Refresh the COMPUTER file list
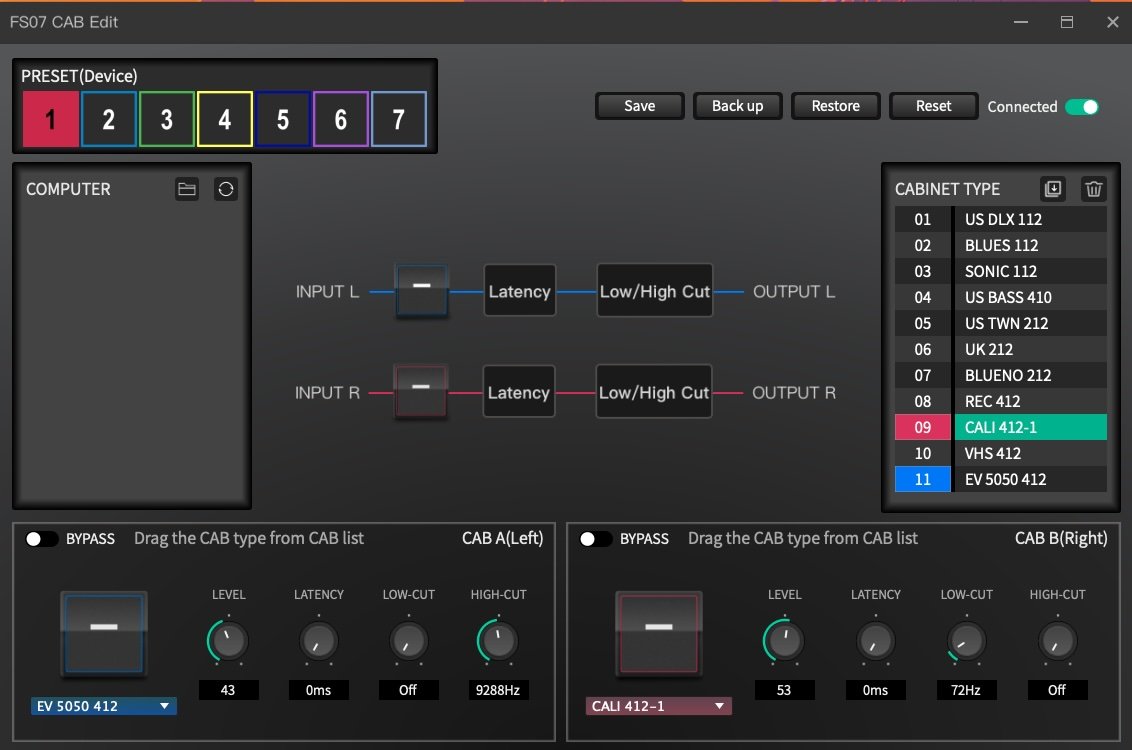 226,189
